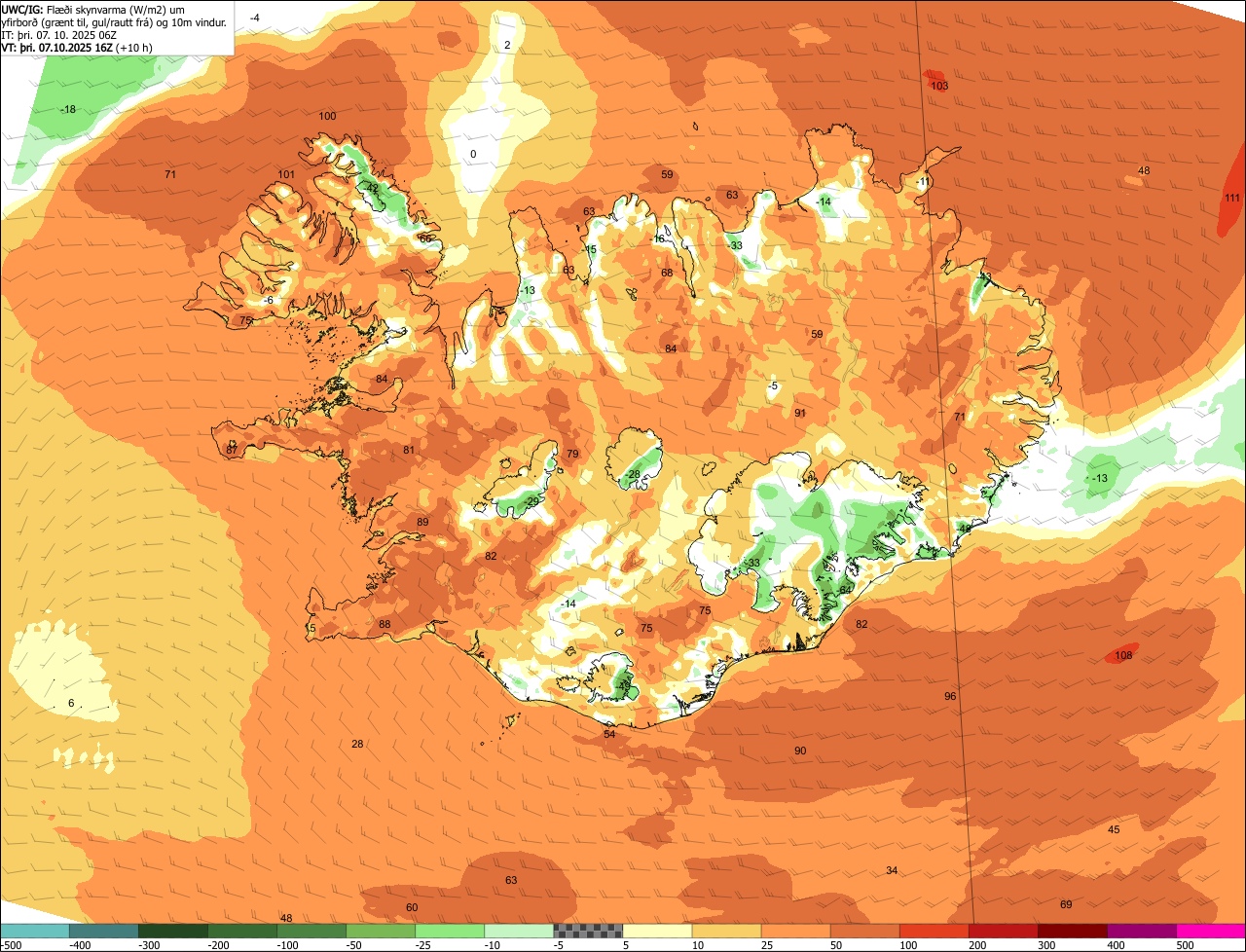Click the '96' value on the map
This screenshot has height=952, width=1246.
pos(951,696)
